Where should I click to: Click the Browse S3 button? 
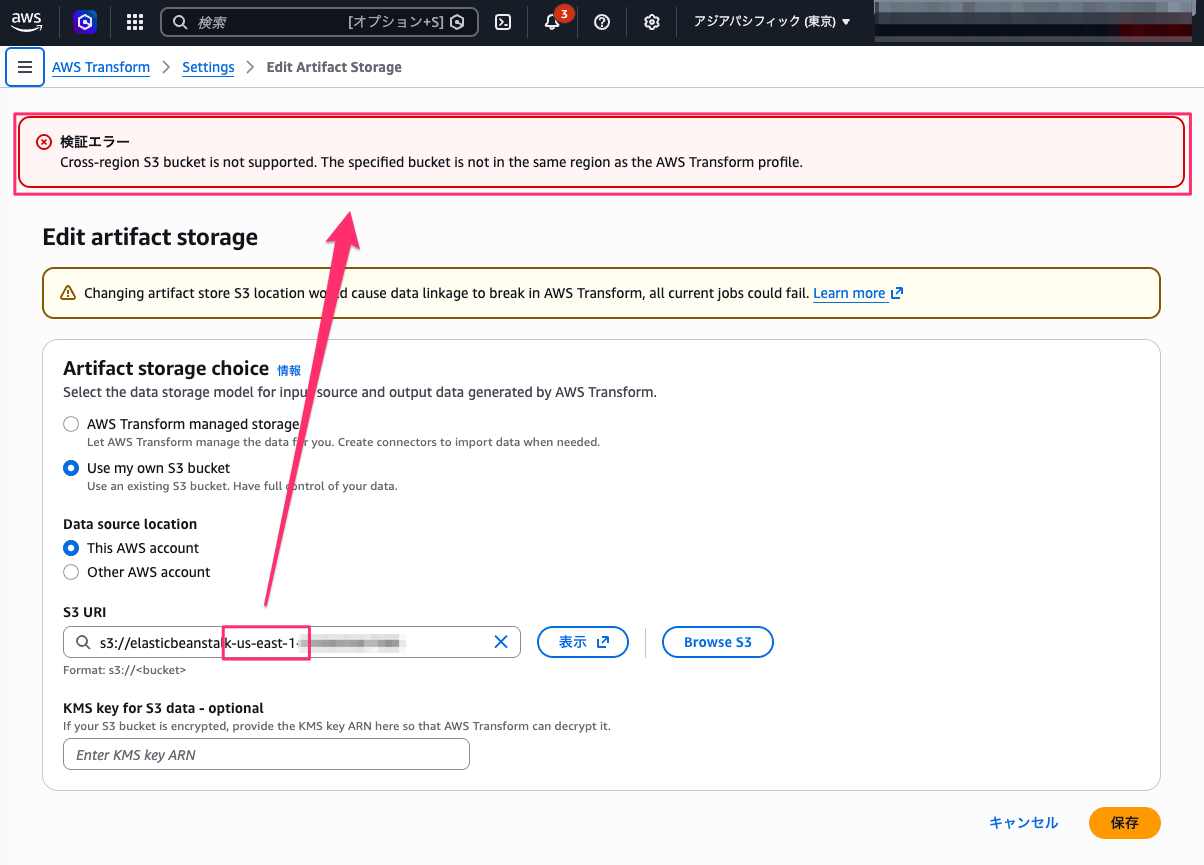click(718, 642)
